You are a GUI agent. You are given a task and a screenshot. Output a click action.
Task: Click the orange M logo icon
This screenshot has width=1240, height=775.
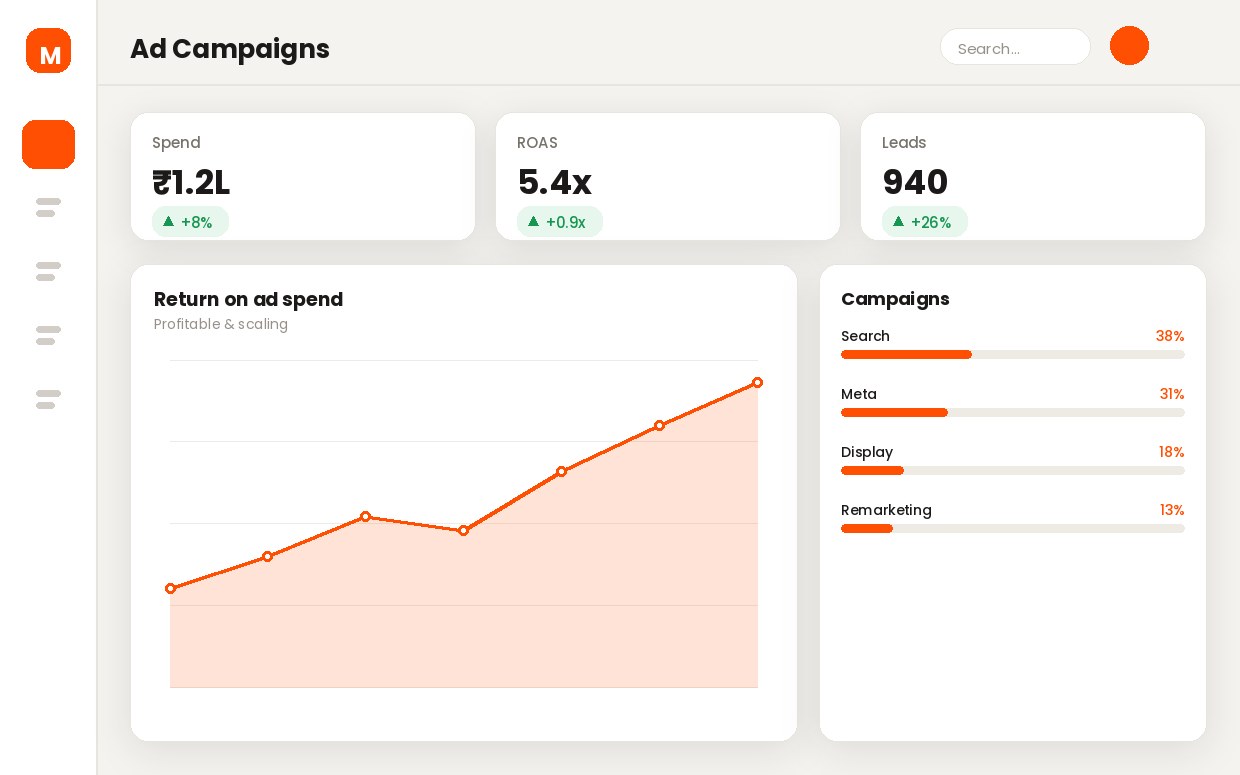click(x=48, y=50)
